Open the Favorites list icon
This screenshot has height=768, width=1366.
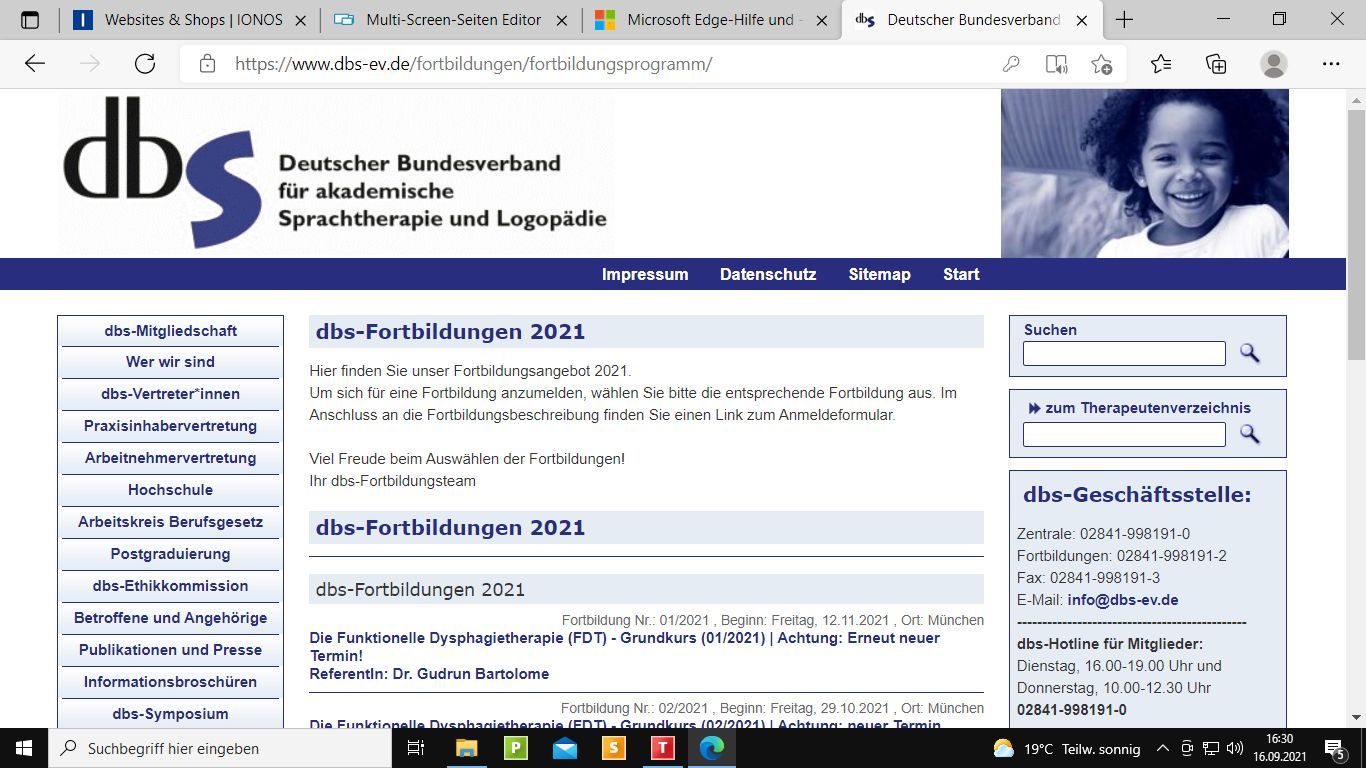pyautogui.click(x=1160, y=64)
